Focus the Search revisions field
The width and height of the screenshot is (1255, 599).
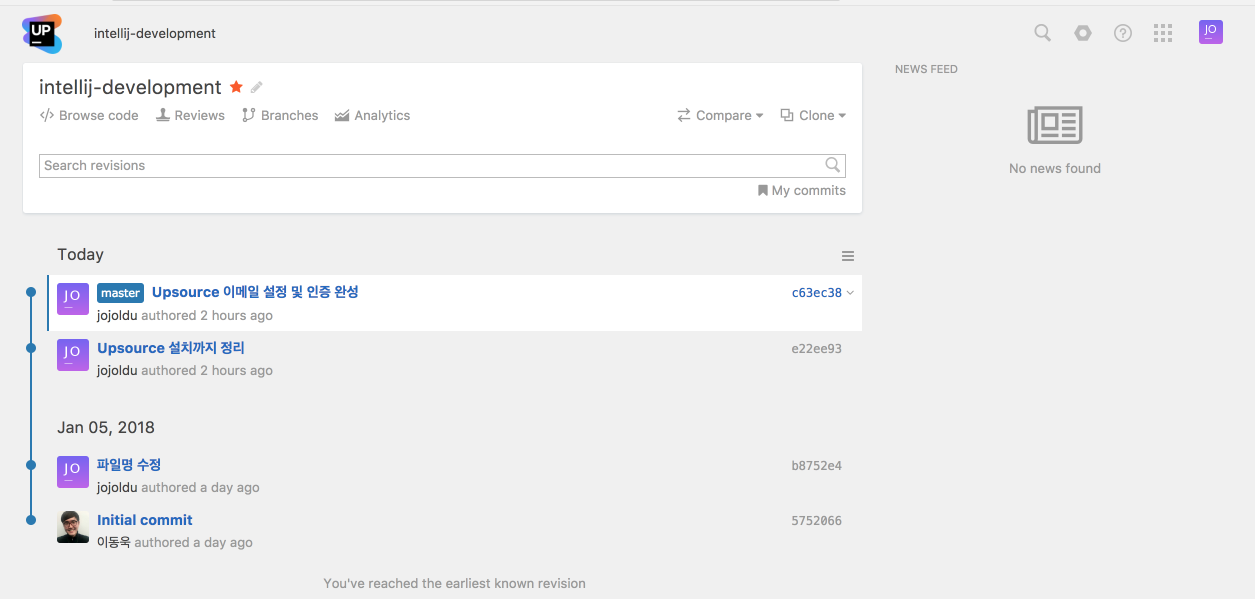point(442,166)
